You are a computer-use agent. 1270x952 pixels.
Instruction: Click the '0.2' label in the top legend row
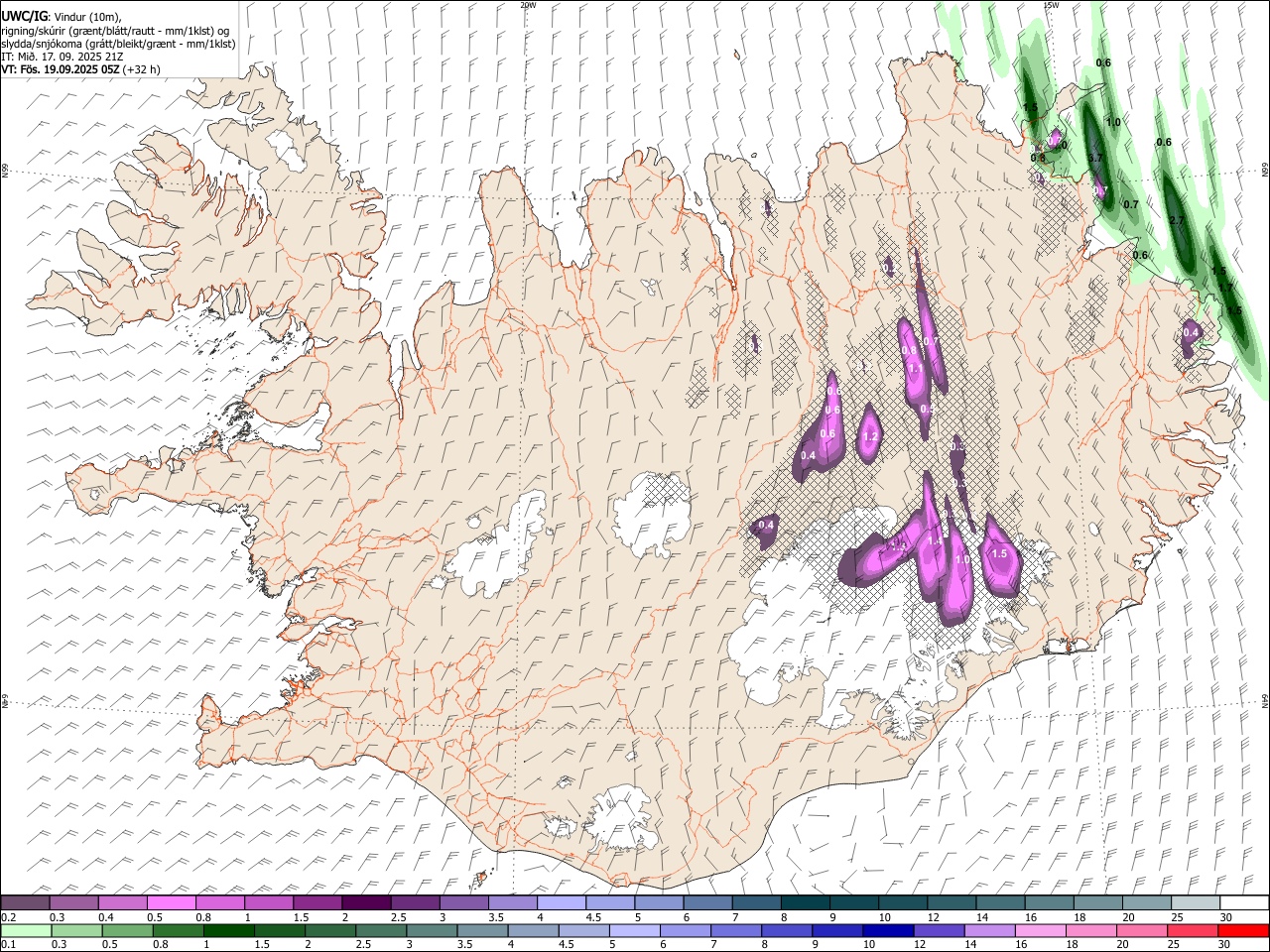tap(9, 917)
